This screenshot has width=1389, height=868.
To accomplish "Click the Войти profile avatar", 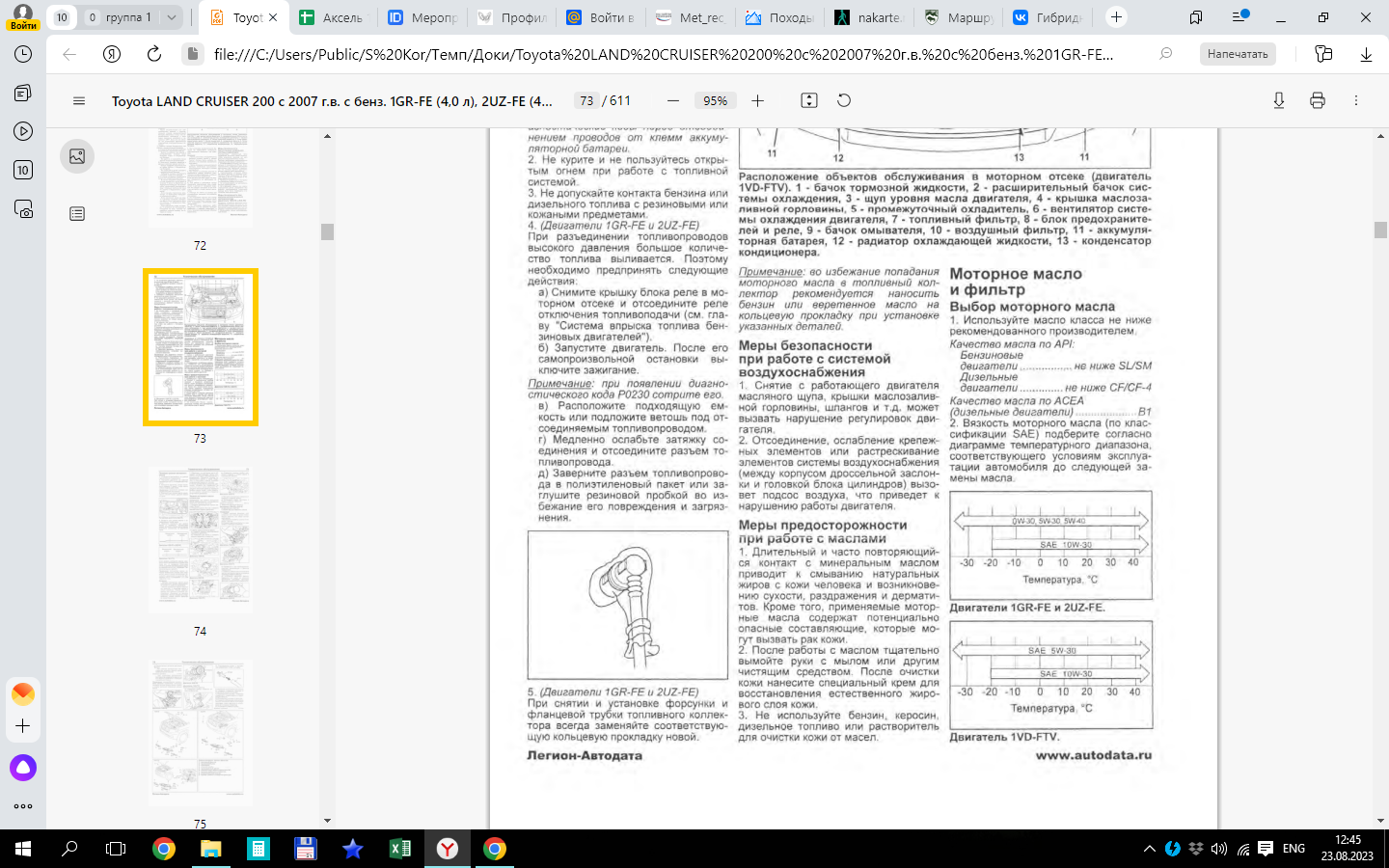I will pos(23,16).
